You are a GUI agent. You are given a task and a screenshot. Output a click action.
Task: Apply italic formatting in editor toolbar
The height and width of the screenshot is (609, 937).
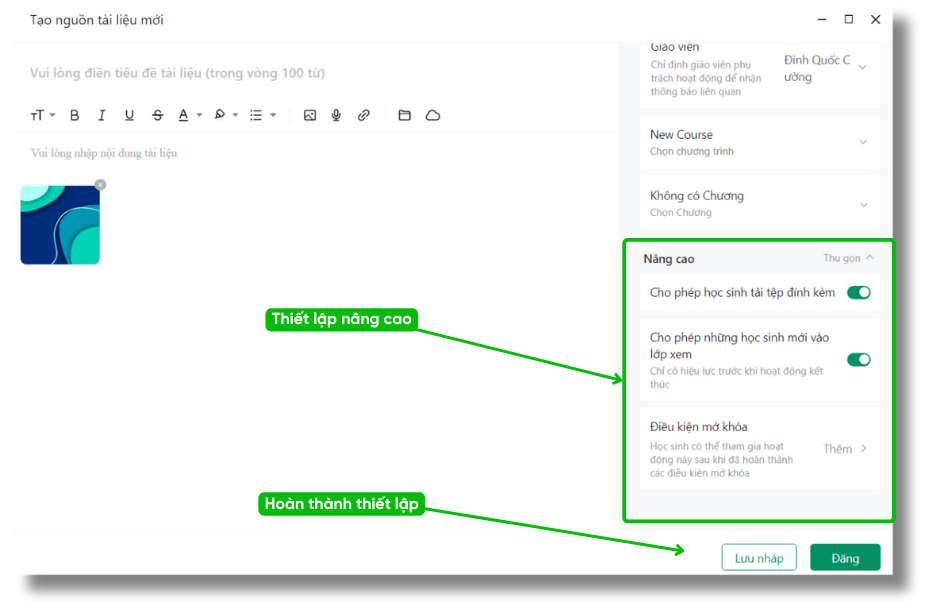(x=102, y=116)
